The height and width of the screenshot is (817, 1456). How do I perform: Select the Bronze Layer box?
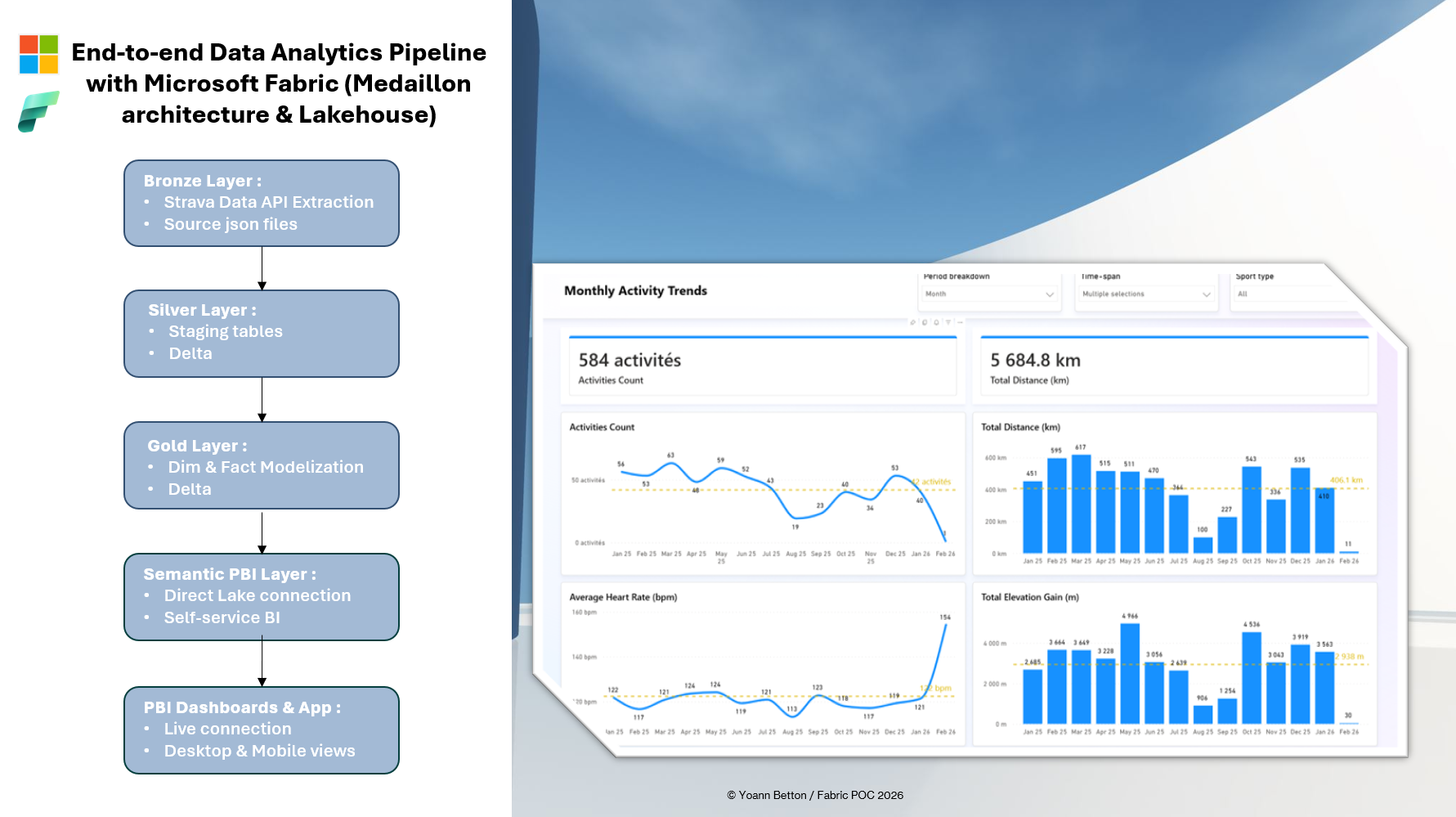262,203
